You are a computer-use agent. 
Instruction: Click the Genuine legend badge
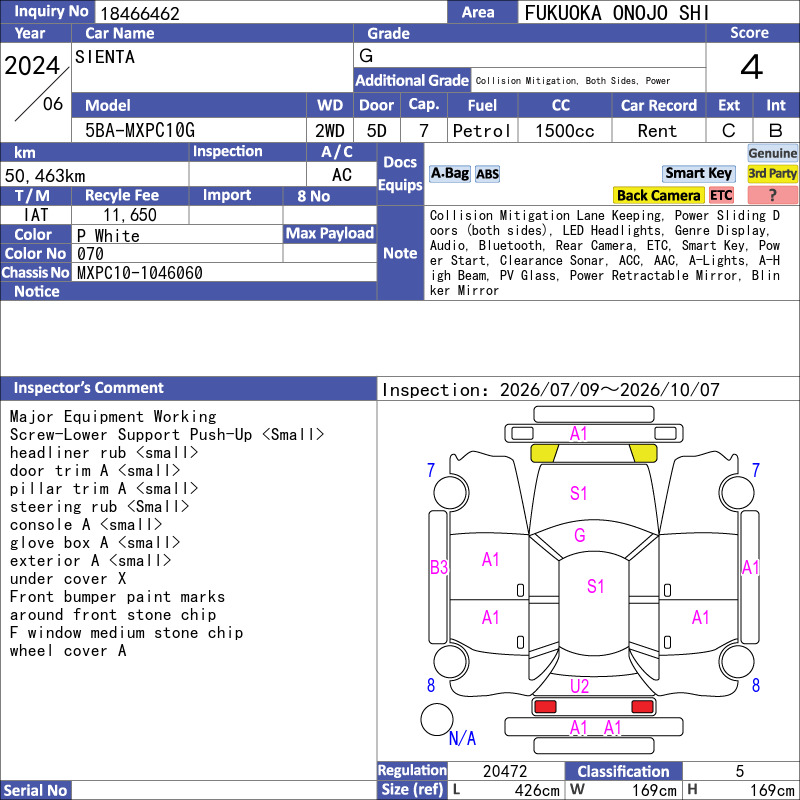pos(772,153)
